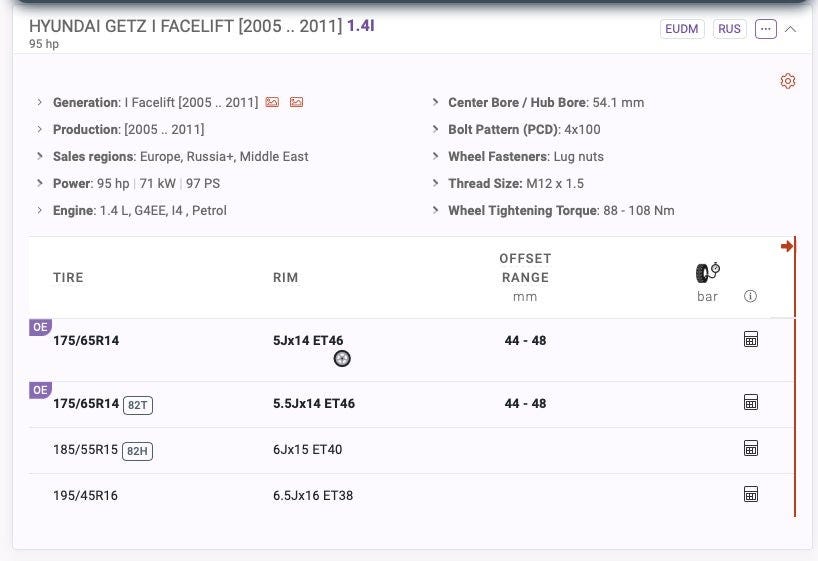Viewport: 818px width, 561px height.
Task: Click the second Generation image icon
Action: (296, 102)
